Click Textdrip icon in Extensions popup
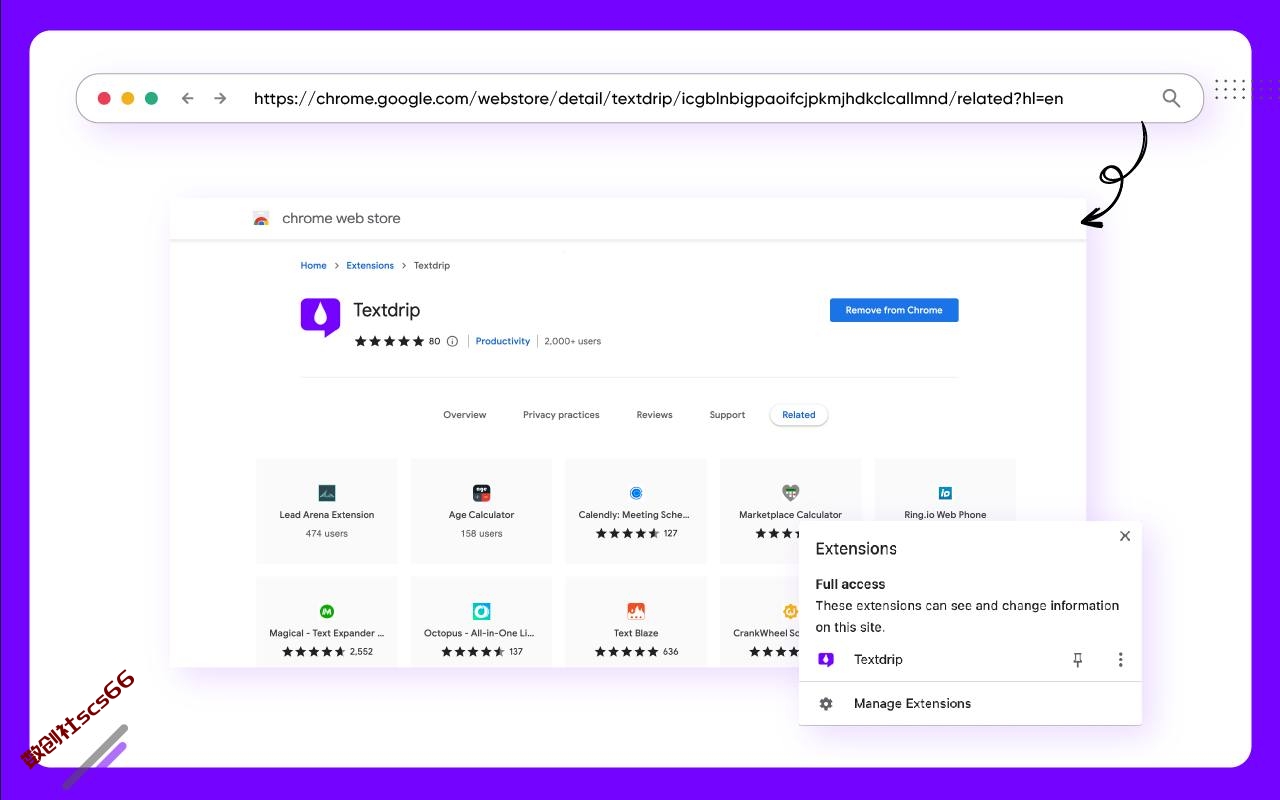 [x=826, y=660]
